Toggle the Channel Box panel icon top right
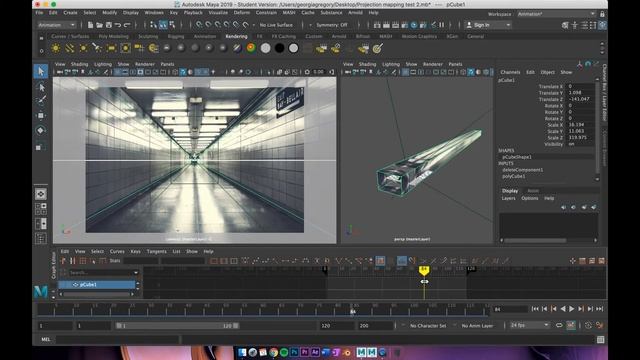 click(x=602, y=25)
